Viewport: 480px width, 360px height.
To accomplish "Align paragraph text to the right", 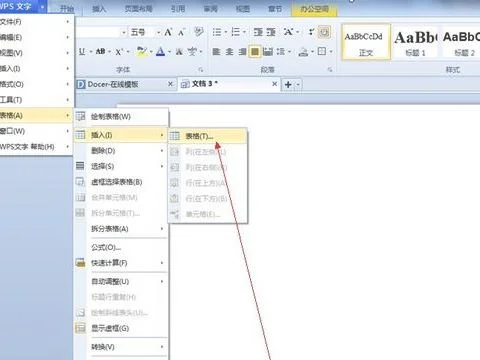I will [x=243, y=52].
